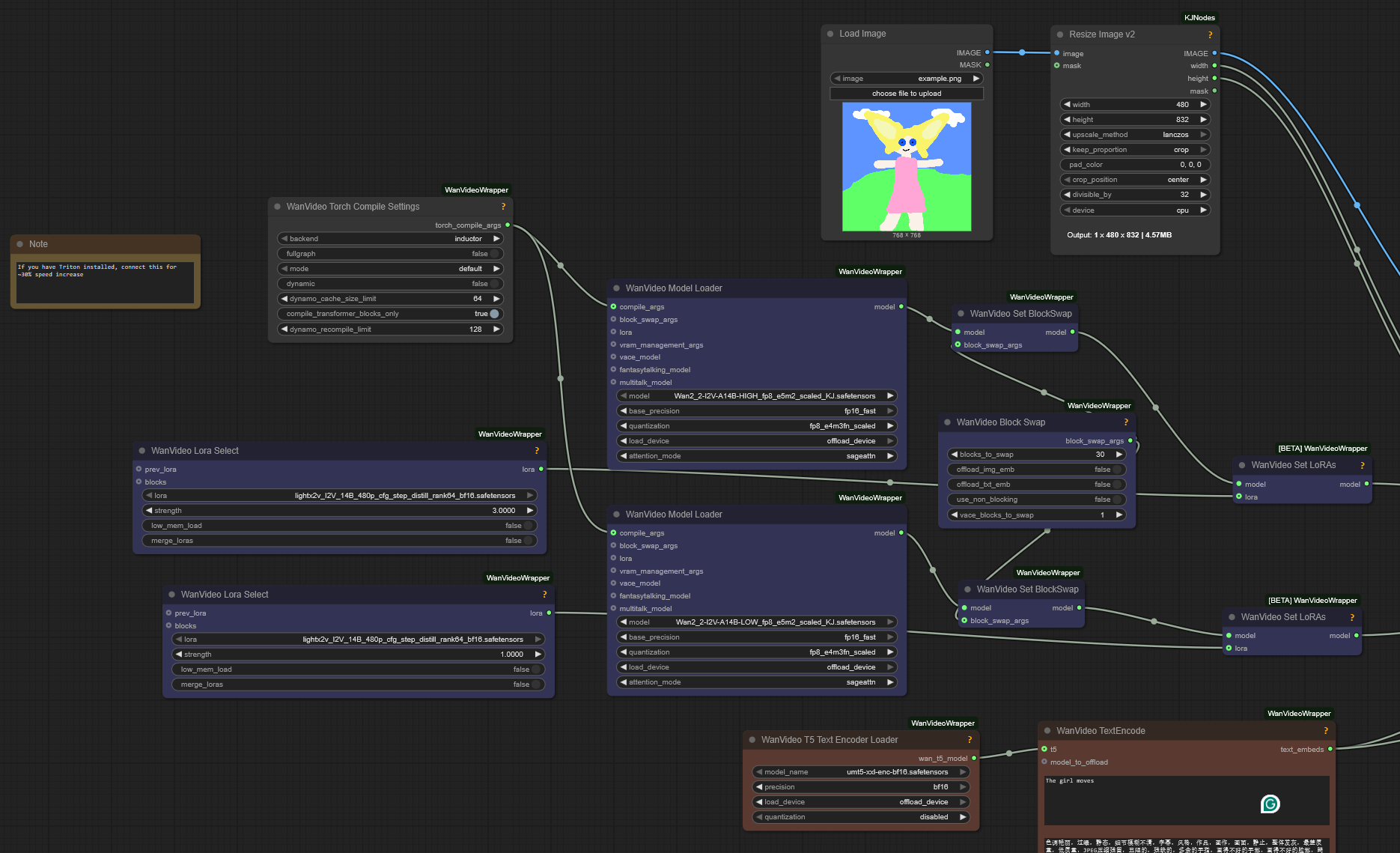Open the upscale_method lanczos dropdown
1400x853 pixels.
1135,135
